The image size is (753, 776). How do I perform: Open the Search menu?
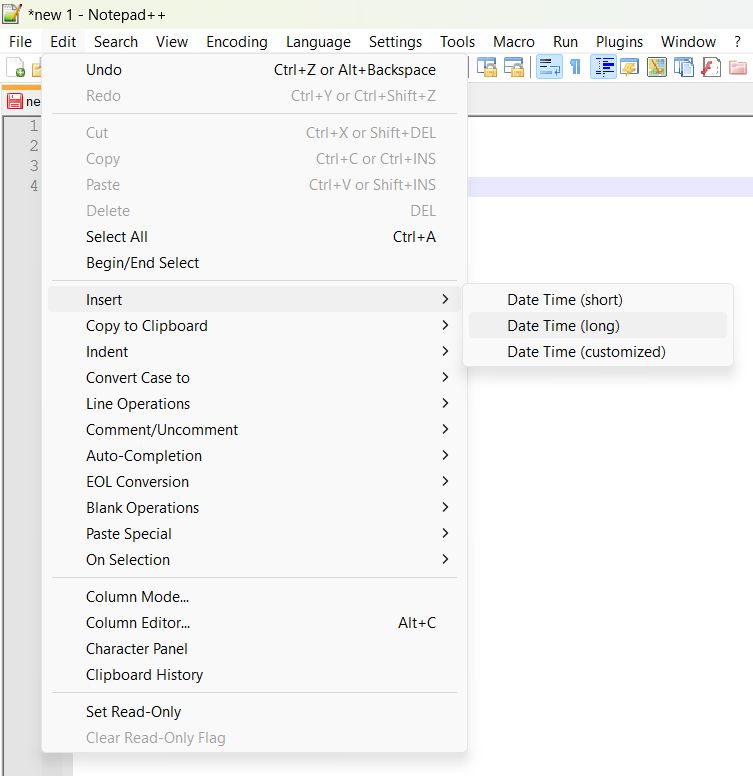[x=116, y=42]
